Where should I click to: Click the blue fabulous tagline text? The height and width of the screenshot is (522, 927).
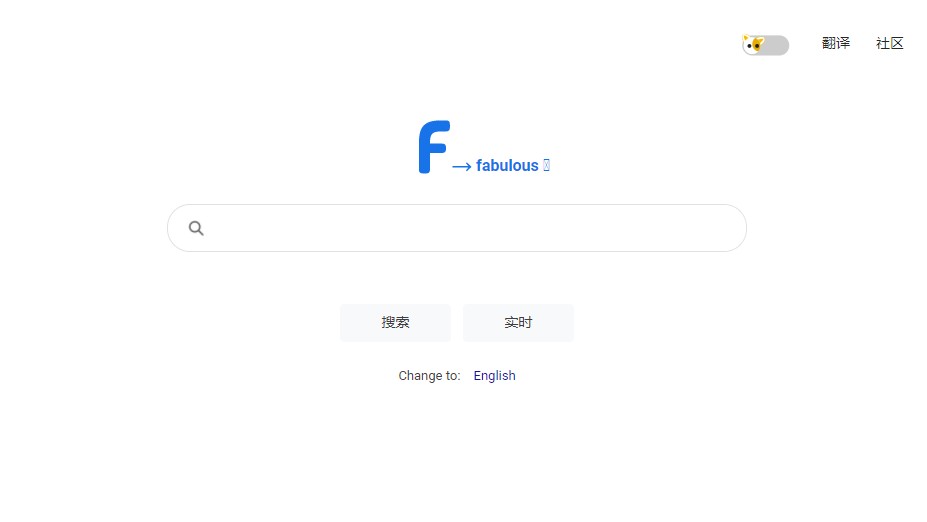pyautogui.click(x=507, y=166)
